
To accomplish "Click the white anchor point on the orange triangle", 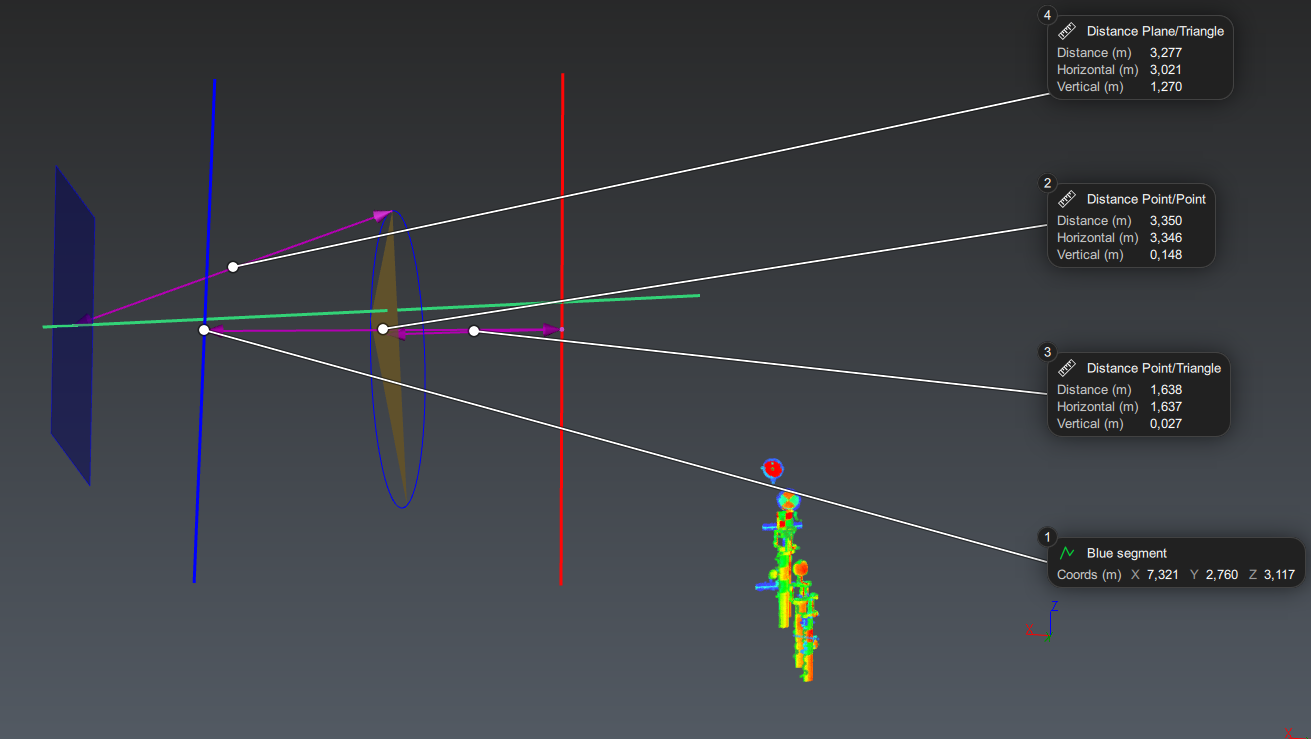I will (x=383, y=329).
